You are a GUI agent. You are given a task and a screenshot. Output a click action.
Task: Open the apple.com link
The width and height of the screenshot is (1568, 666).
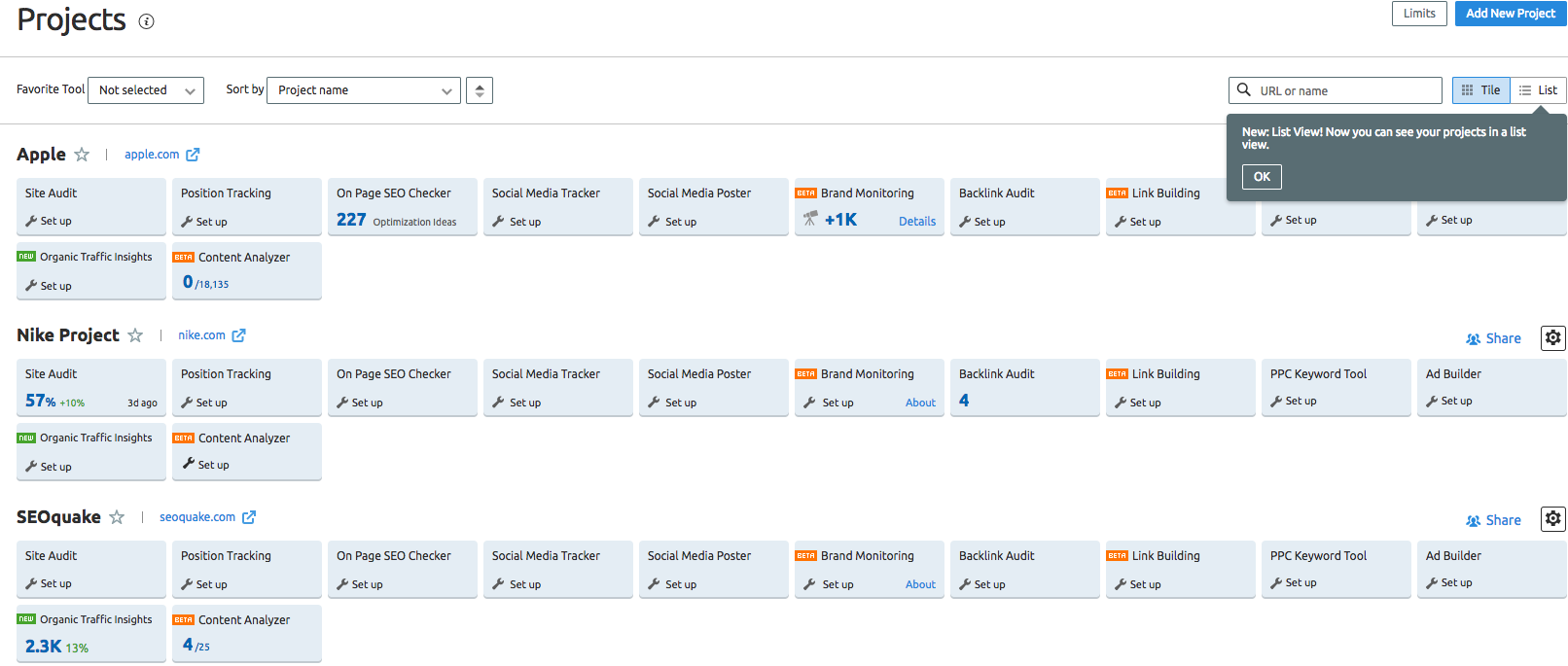(152, 155)
